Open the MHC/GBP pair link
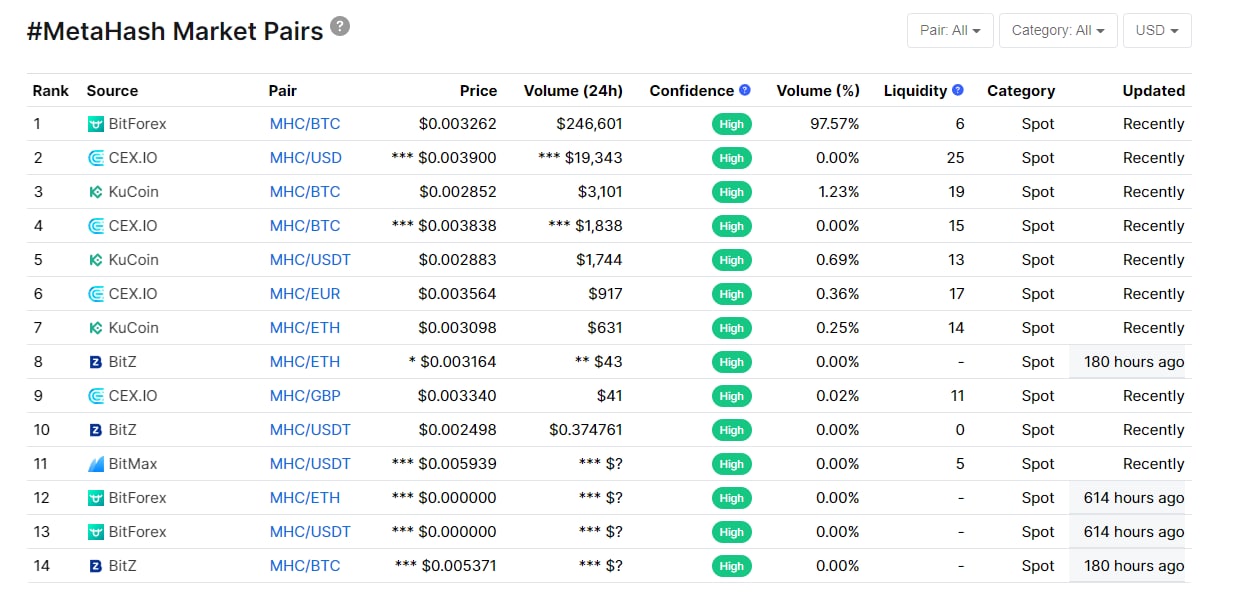Image resolution: width=1233 pixels, height=609 pixels. click(305, 396)
